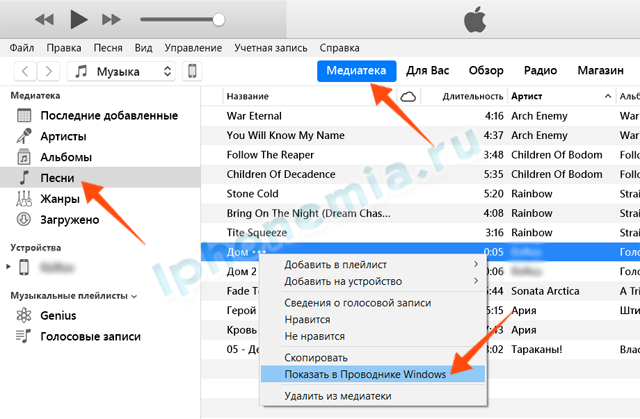The height and width of the screenshot is (419, 640).
Task: Switch to the Радио tab
Action: coord(540,71)
